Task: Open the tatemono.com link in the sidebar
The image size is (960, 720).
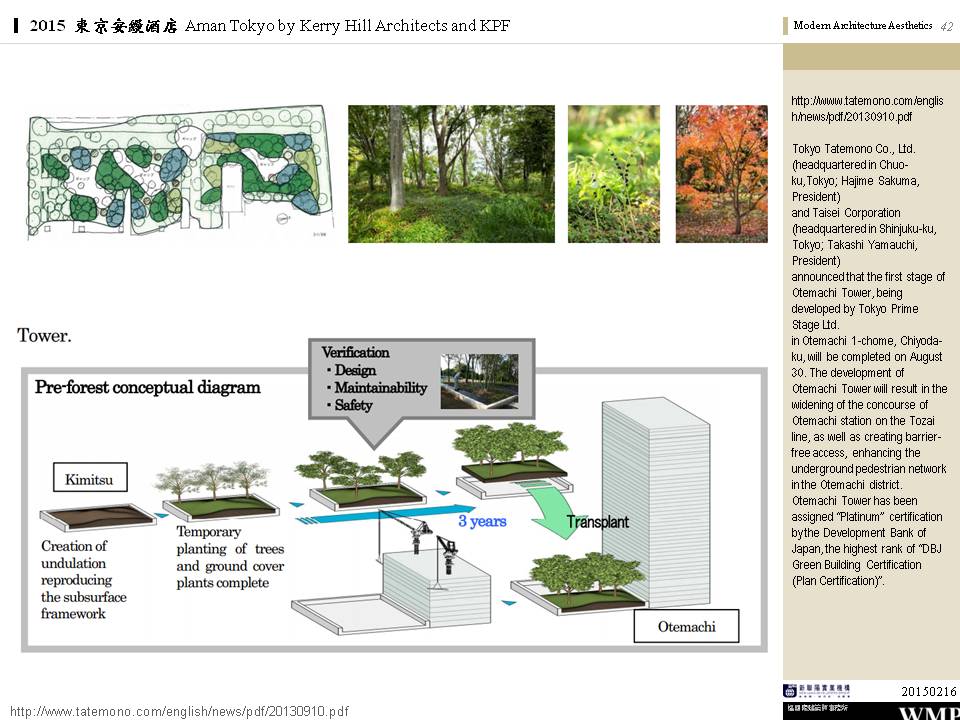Action: tap(866, 109)
